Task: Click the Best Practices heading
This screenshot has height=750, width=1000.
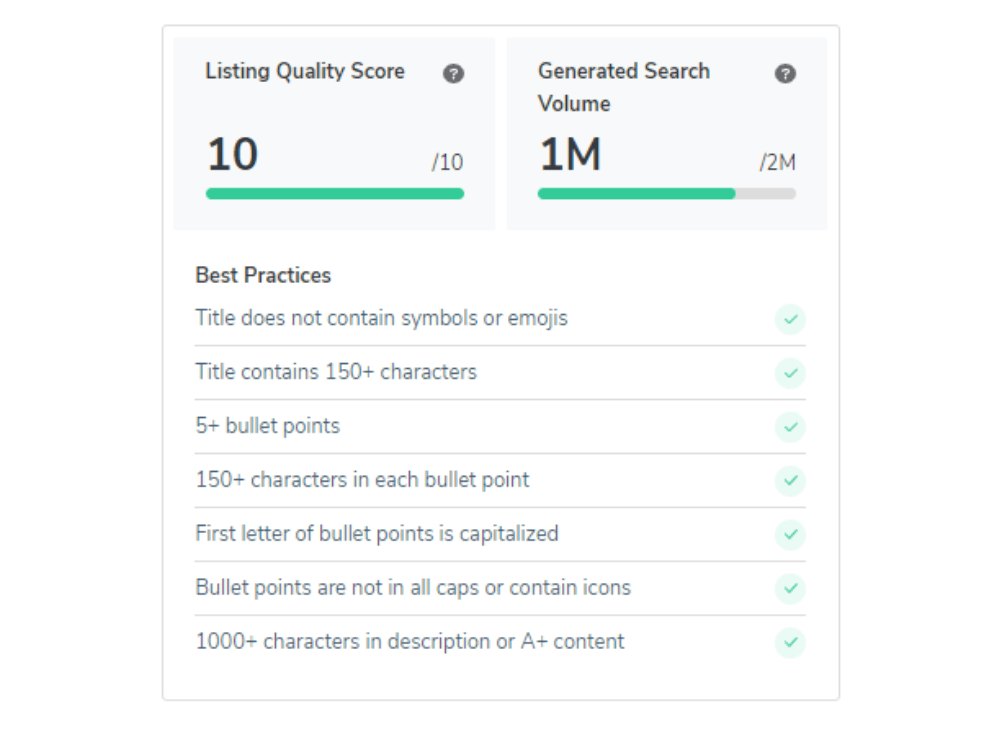Action: tap(263, 275)
